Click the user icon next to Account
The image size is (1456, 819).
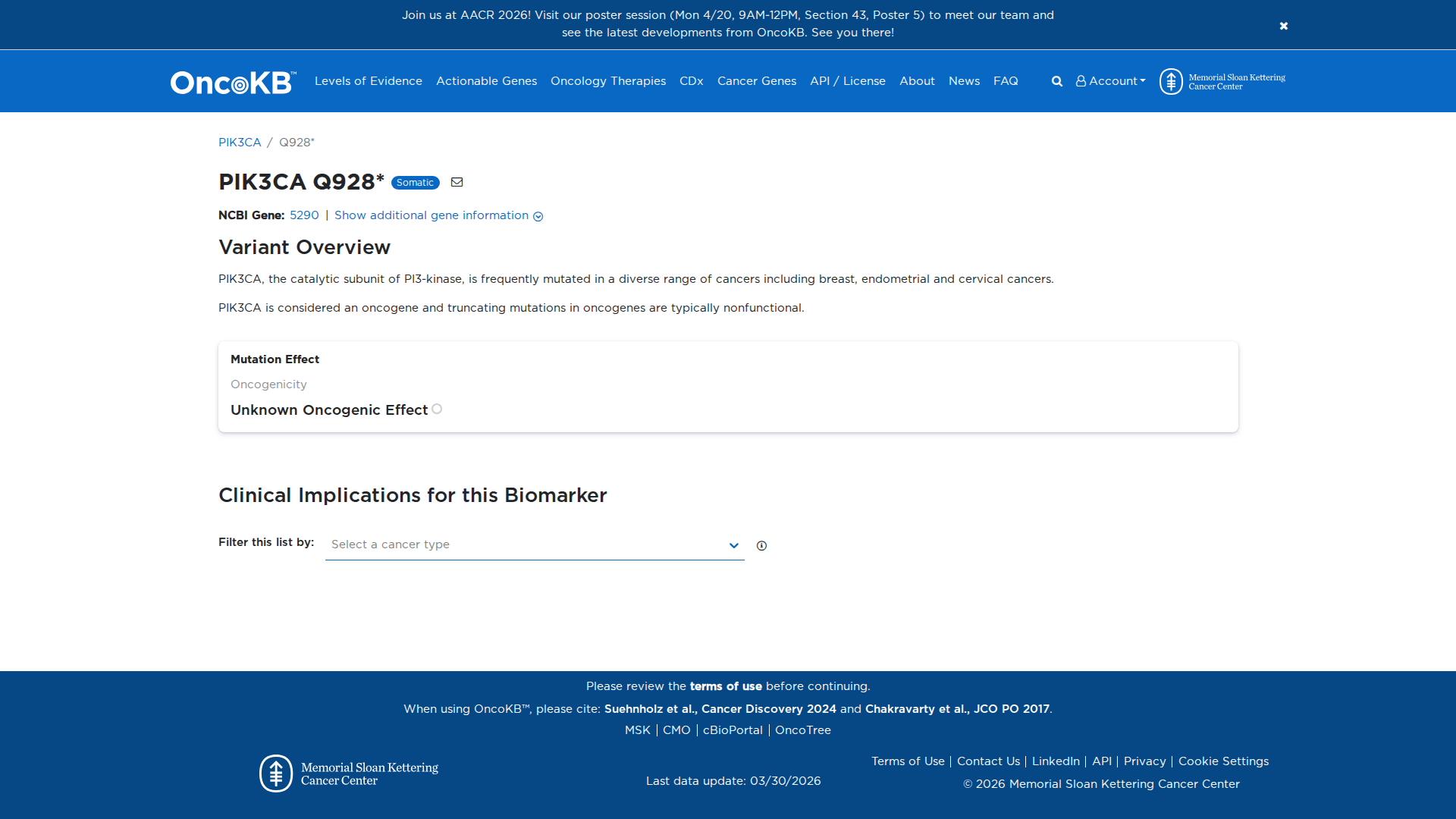coord(1081,81)
